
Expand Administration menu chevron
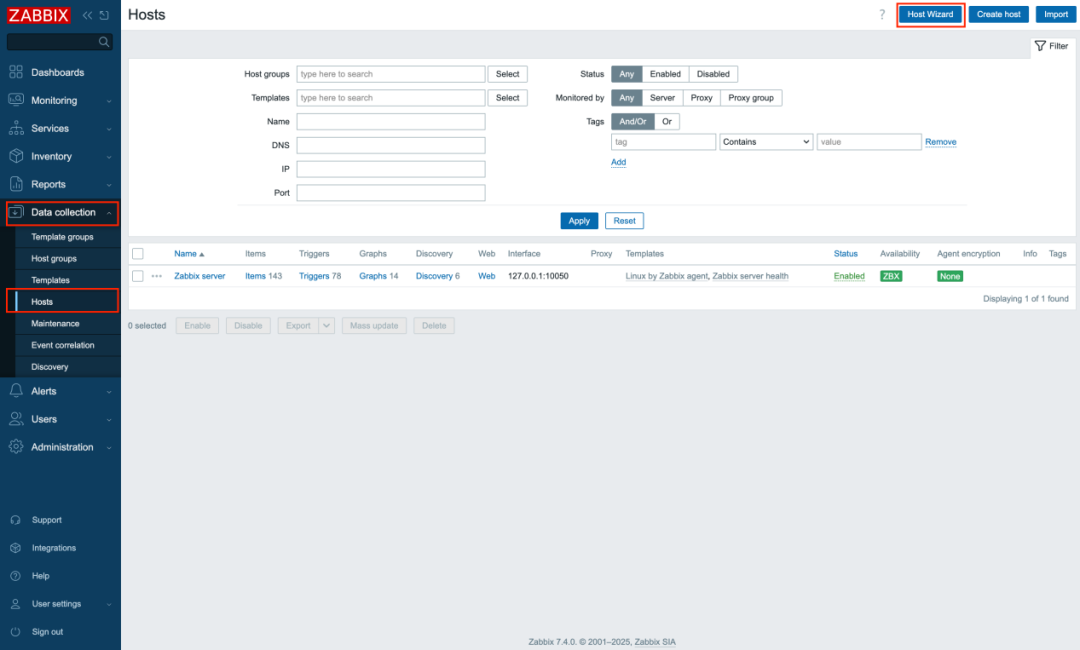[x=109, y=448]
